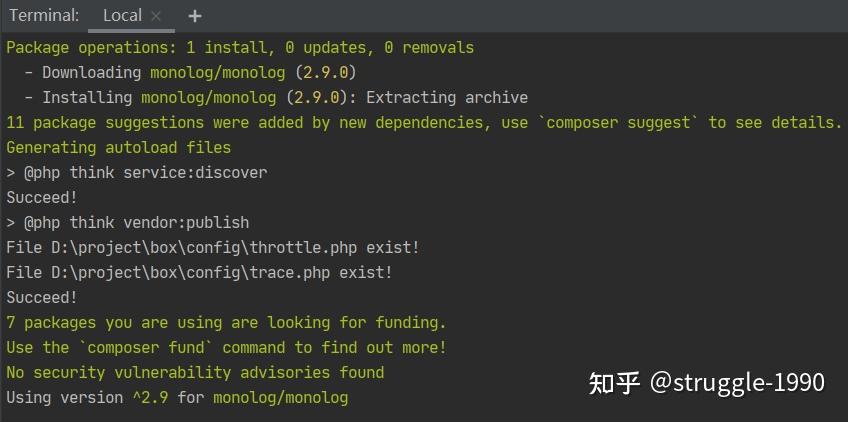Click the '7 packages you are using' funding line
848x422 pixels.
point(227,322)
